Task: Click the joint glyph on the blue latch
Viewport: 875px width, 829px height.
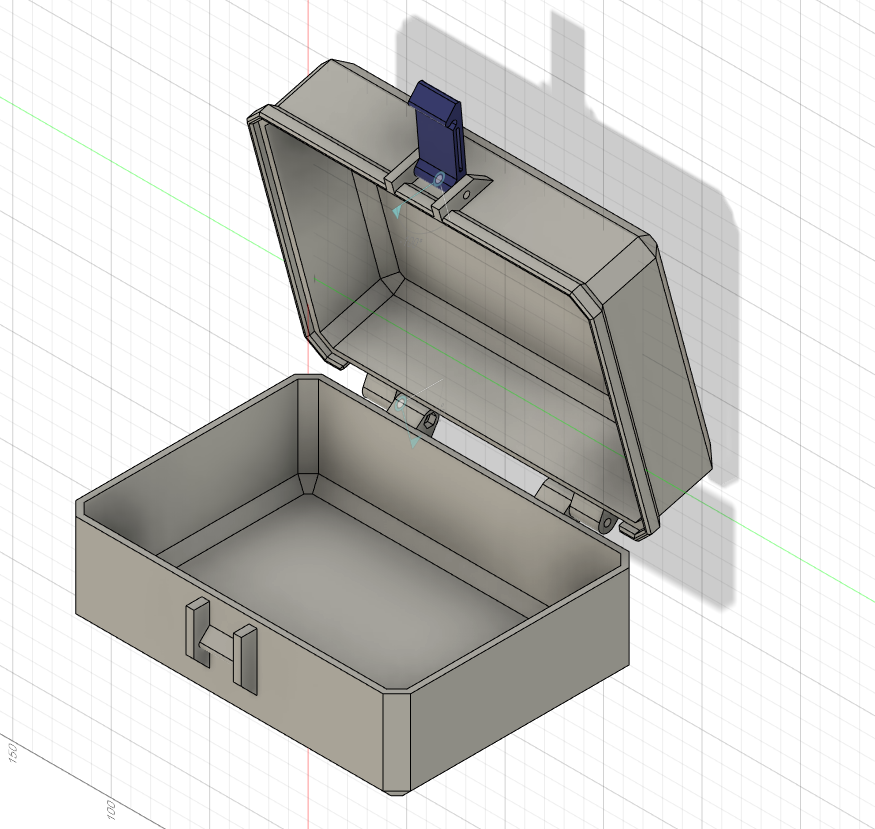Action: 439,180
